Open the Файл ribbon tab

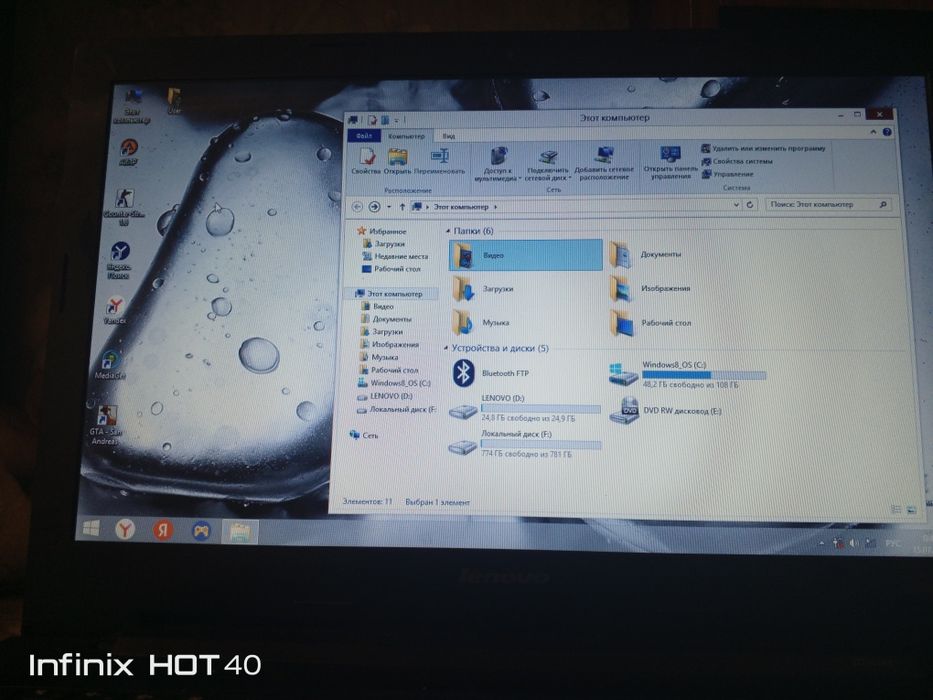364,136
